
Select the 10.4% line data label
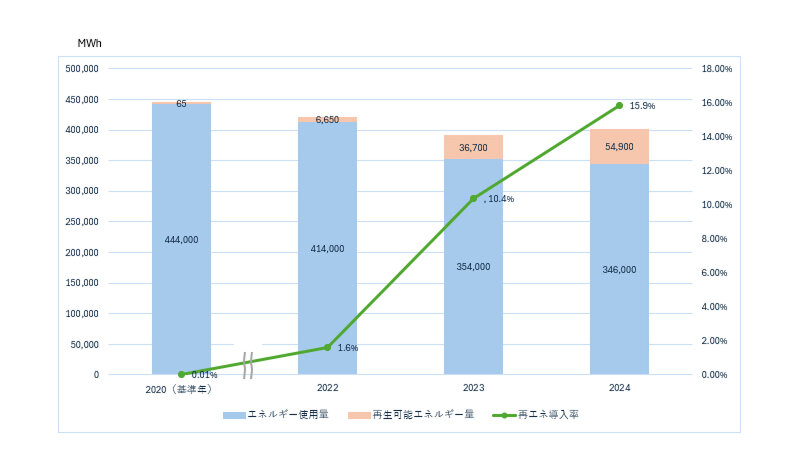[x=501, y=199]
